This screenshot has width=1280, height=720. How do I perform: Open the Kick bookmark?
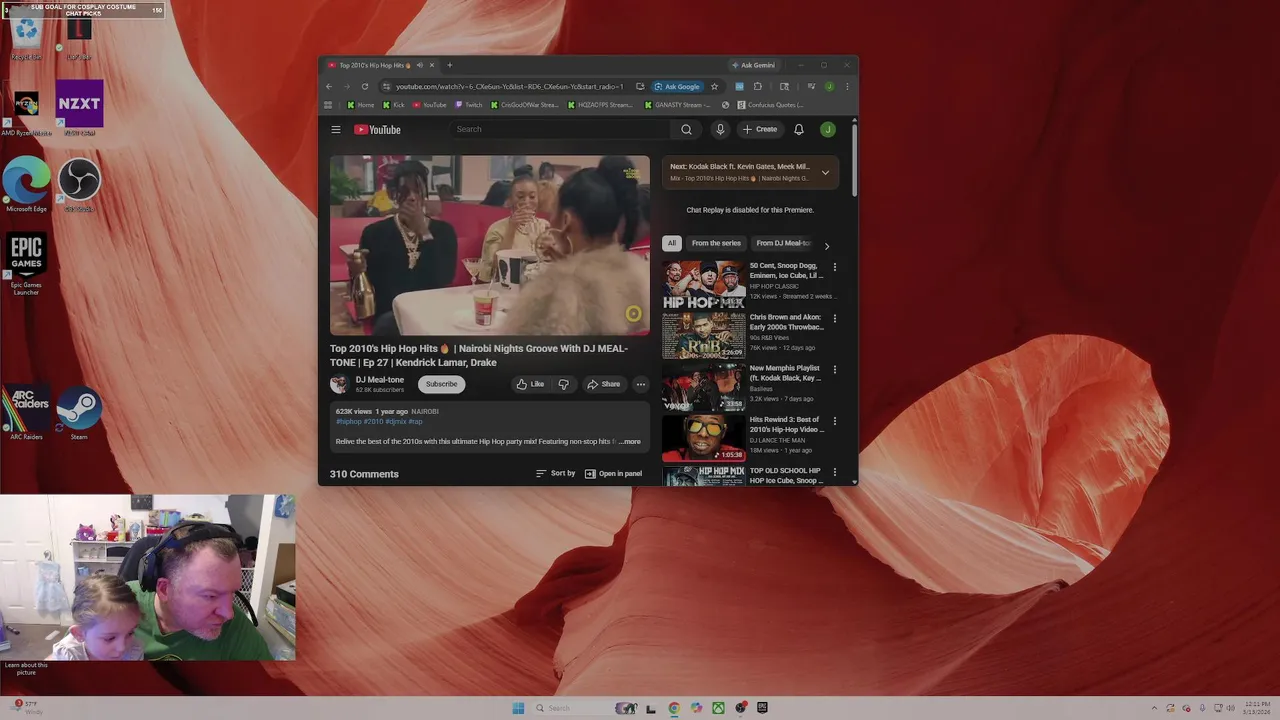392,104
